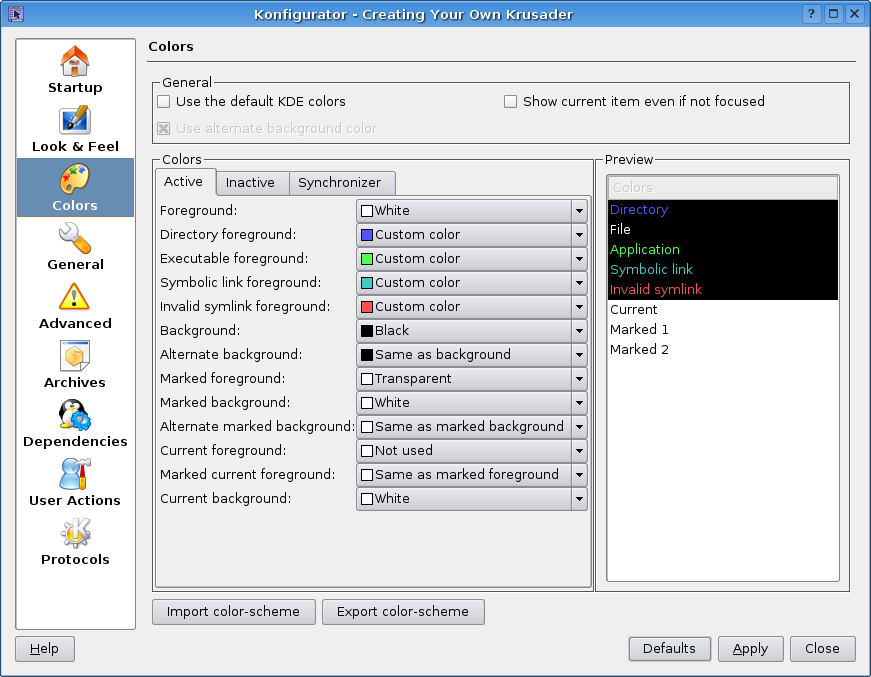Open the Background color dropdown
Image resolution: width=871 pixels, height=677 pixels.
click(472, 330)
